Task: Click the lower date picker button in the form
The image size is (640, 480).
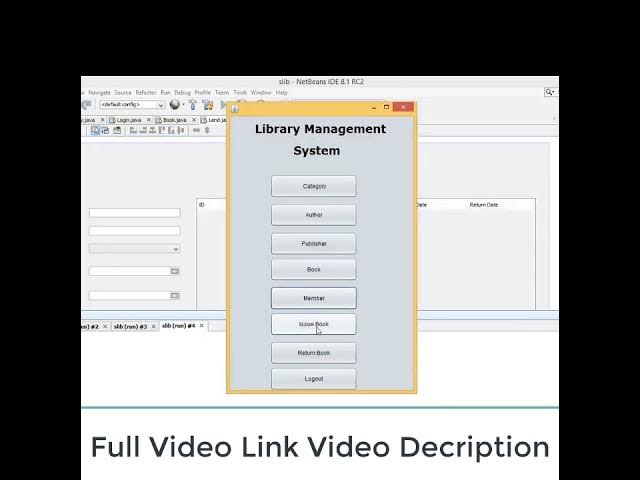Action: [x=175, y=295]
